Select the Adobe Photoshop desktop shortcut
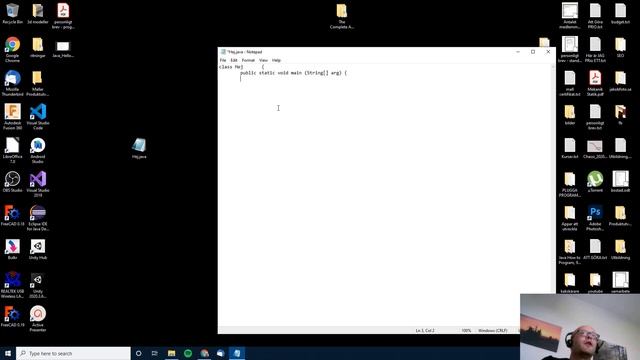This screenshot has height=360, width=640. point(595,218)
